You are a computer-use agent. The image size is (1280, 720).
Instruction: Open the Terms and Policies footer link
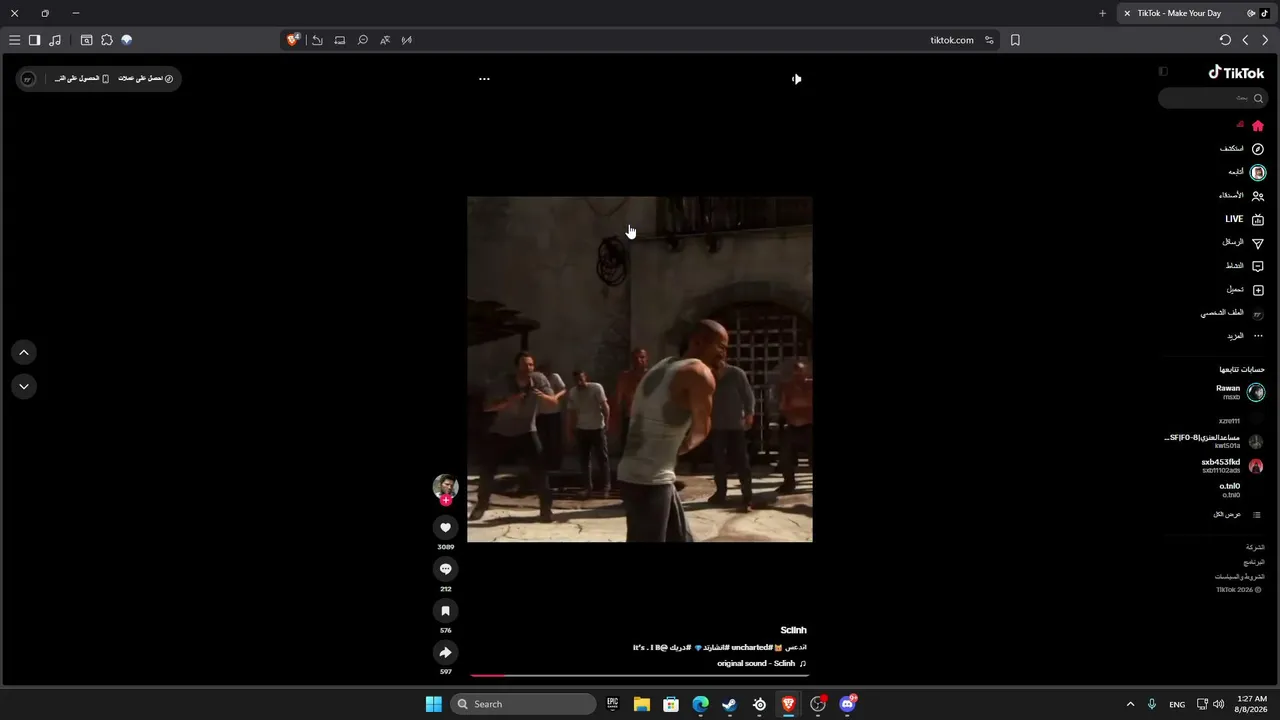(x=1240, y=577)
